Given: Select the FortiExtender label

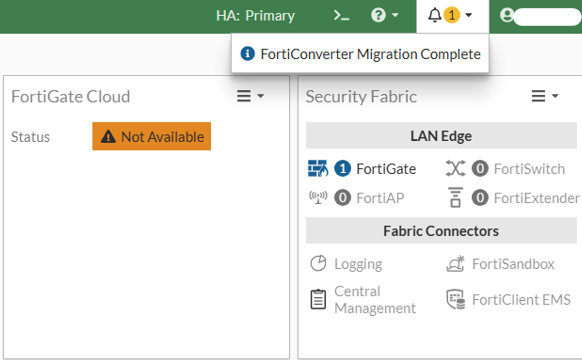Looking at the screenshot, I should [537, 198].
